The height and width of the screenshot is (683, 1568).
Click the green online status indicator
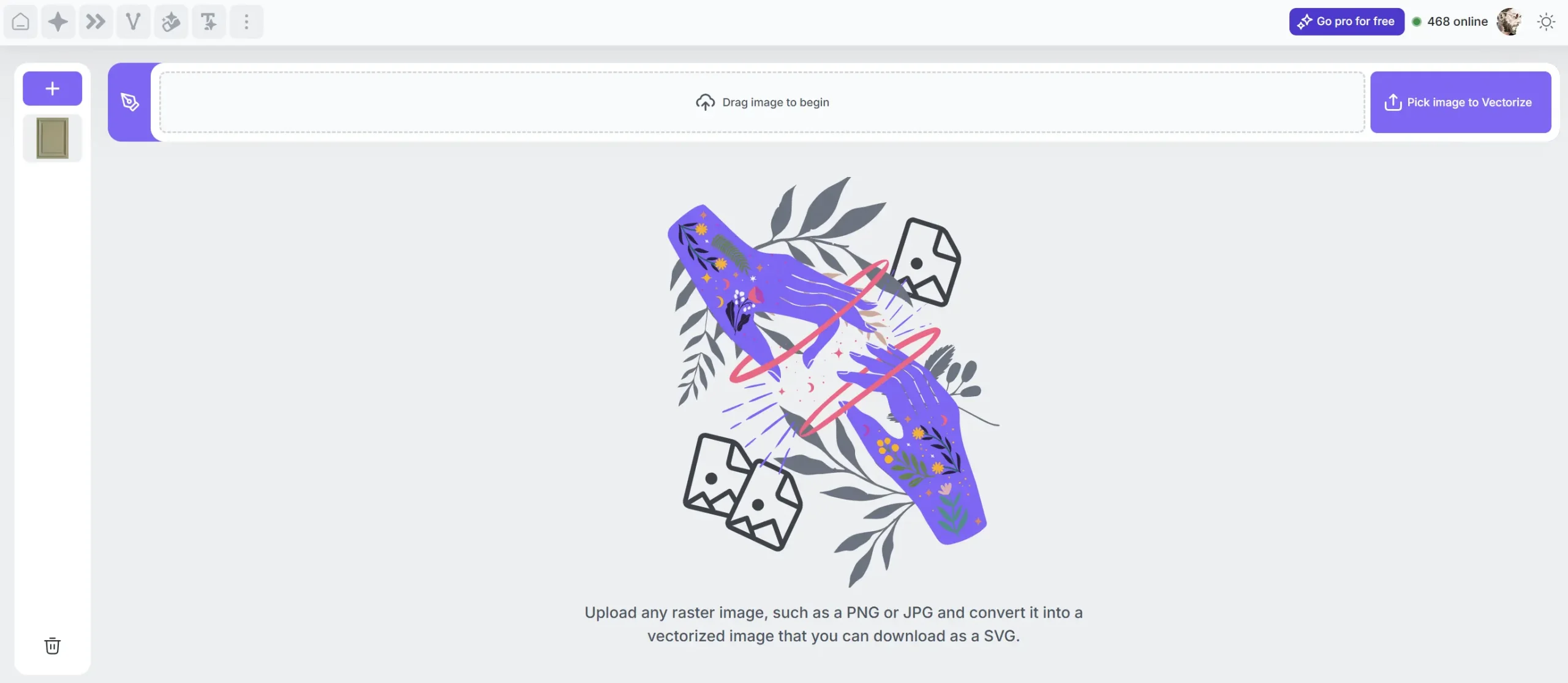click(1417, 21)
